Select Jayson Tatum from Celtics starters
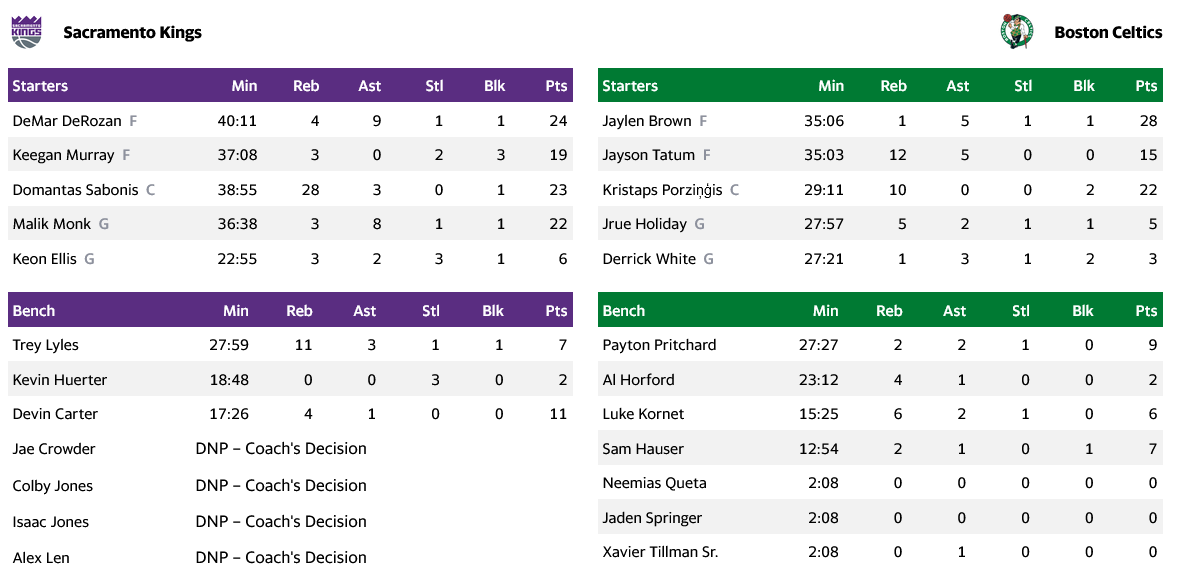This screenshot has width=1186, height=566. click(x=648, y=155)
